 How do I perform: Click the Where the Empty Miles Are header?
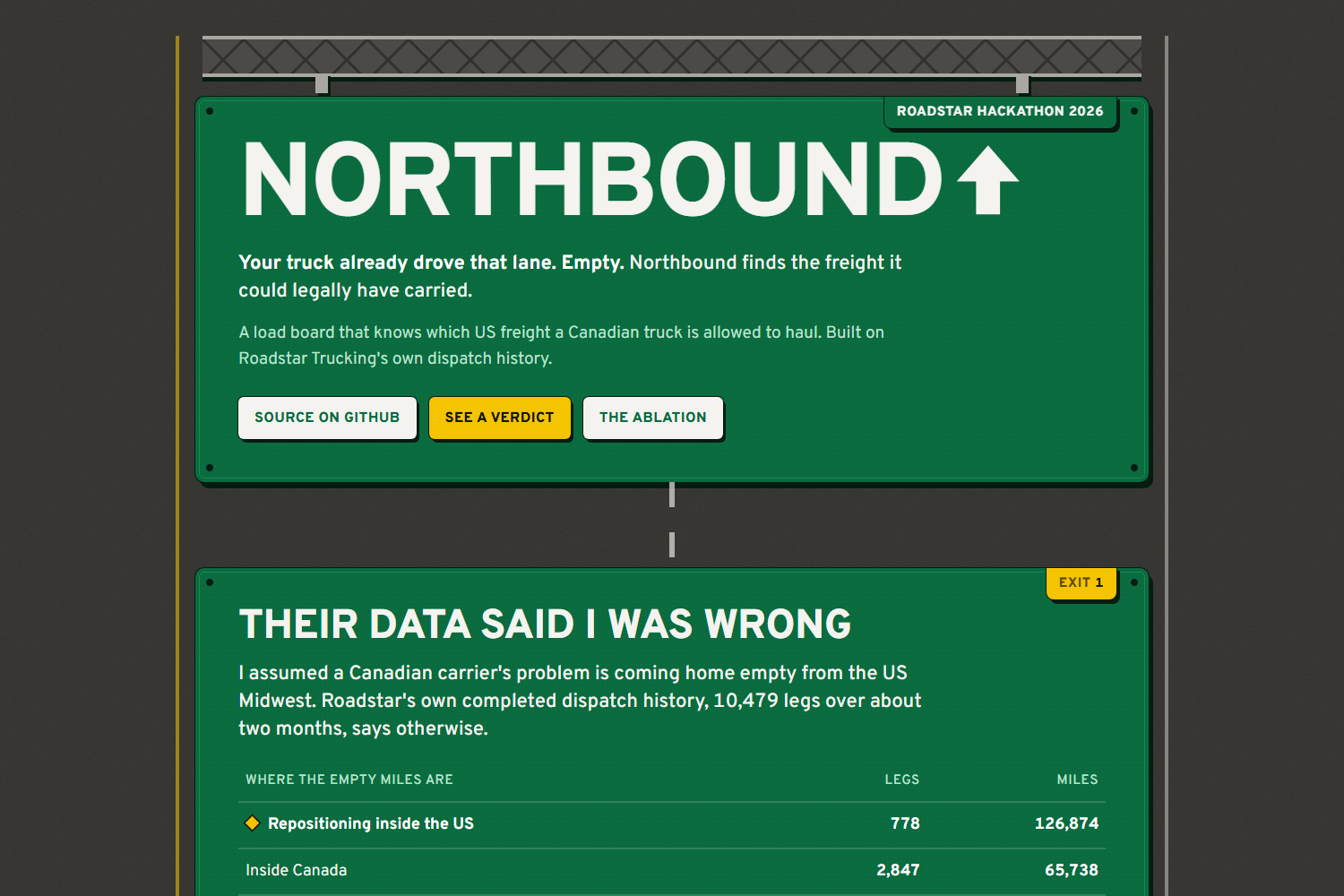coord(349,780)
